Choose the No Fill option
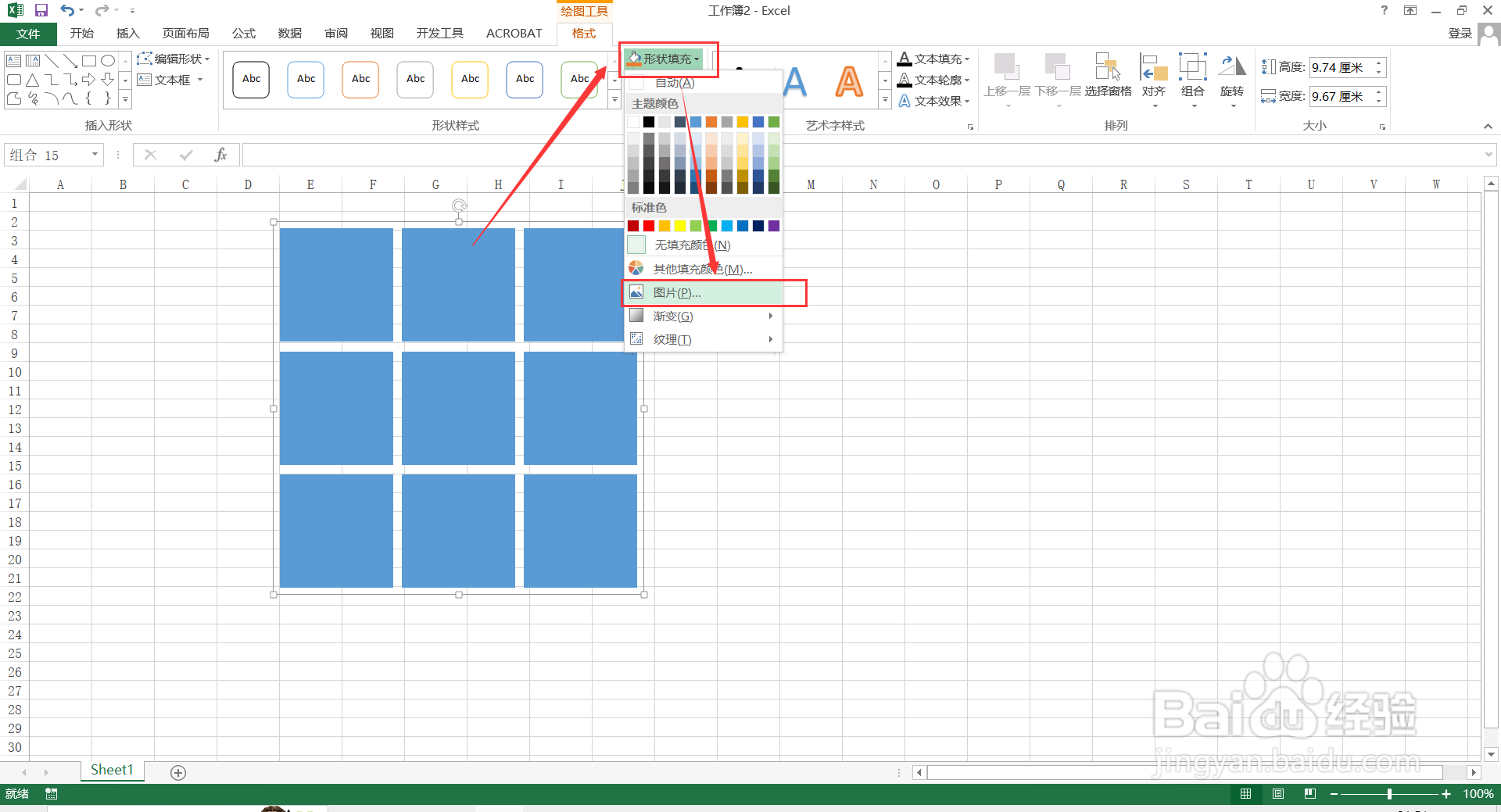Screen dimensions: 1501x812 [703, 245]
